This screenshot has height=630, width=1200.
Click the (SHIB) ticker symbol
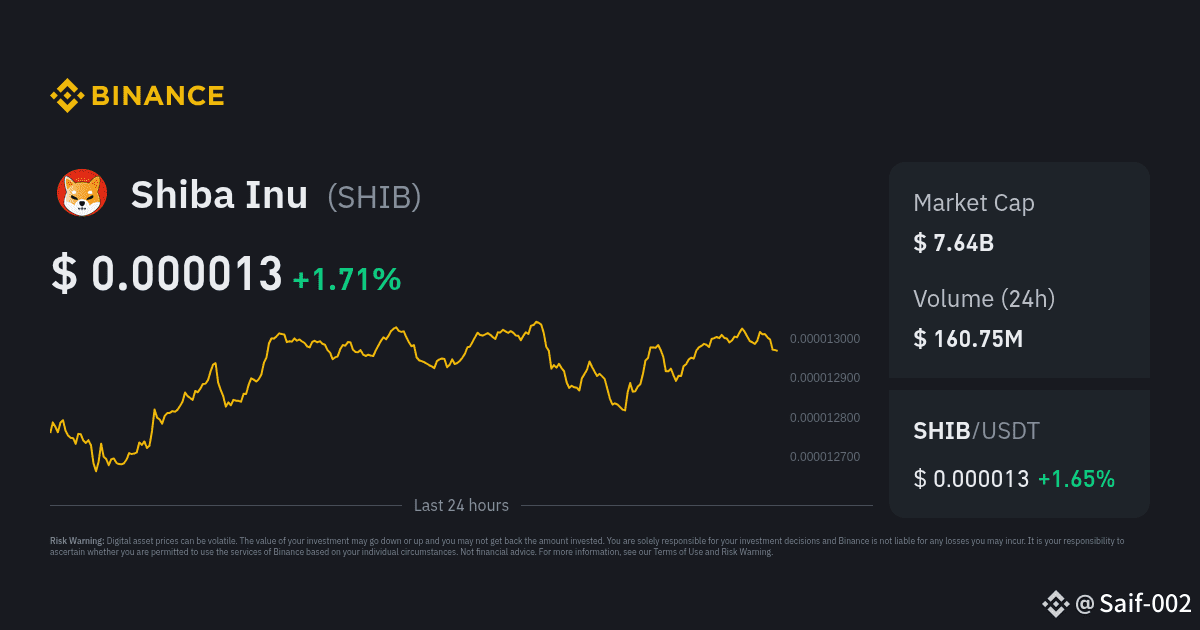point(374,197)
